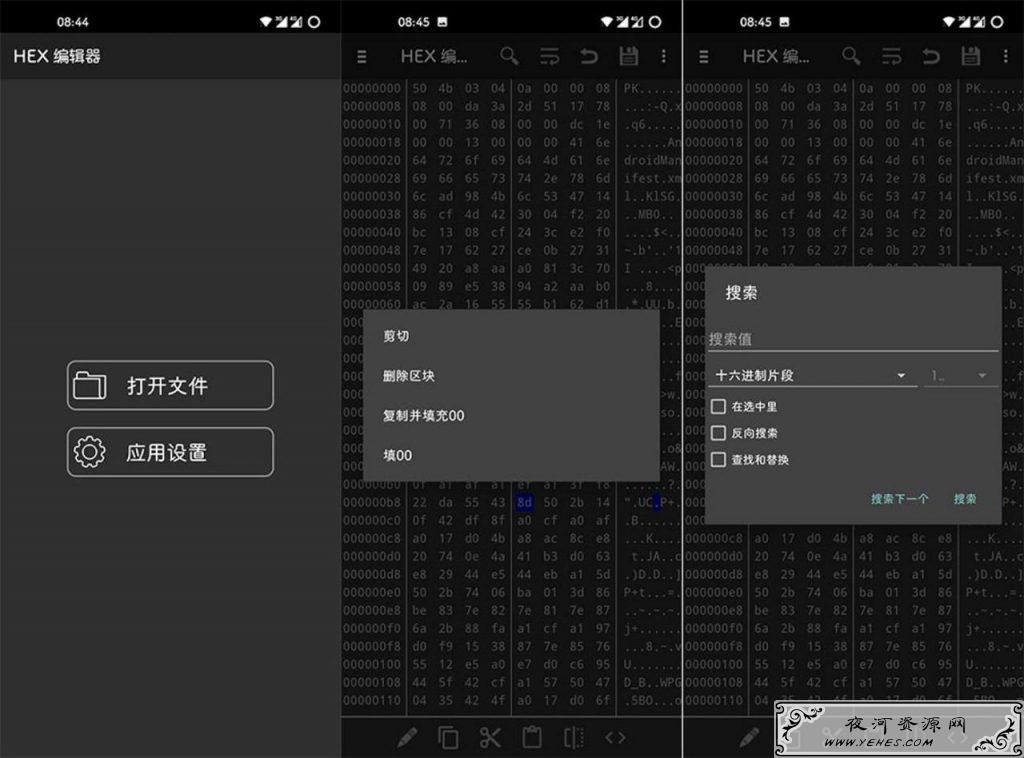Tap ASCII text droidMan in middle hex view

point(652,160)
